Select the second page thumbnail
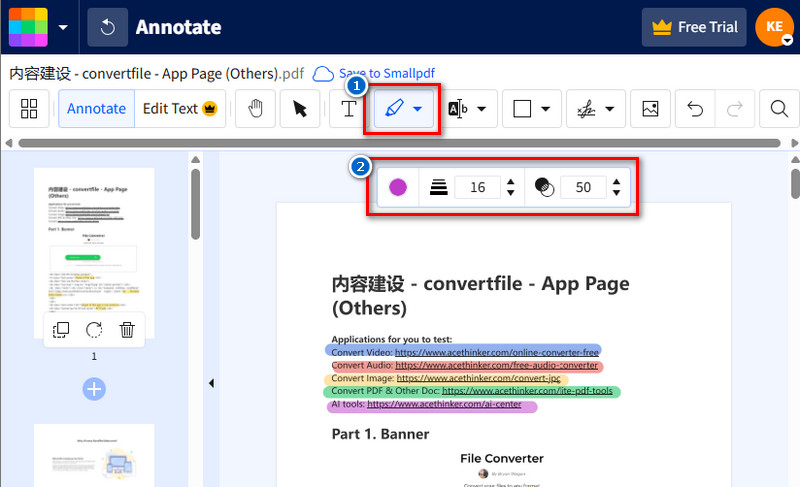The image size is (800, 487). [94, 455]
